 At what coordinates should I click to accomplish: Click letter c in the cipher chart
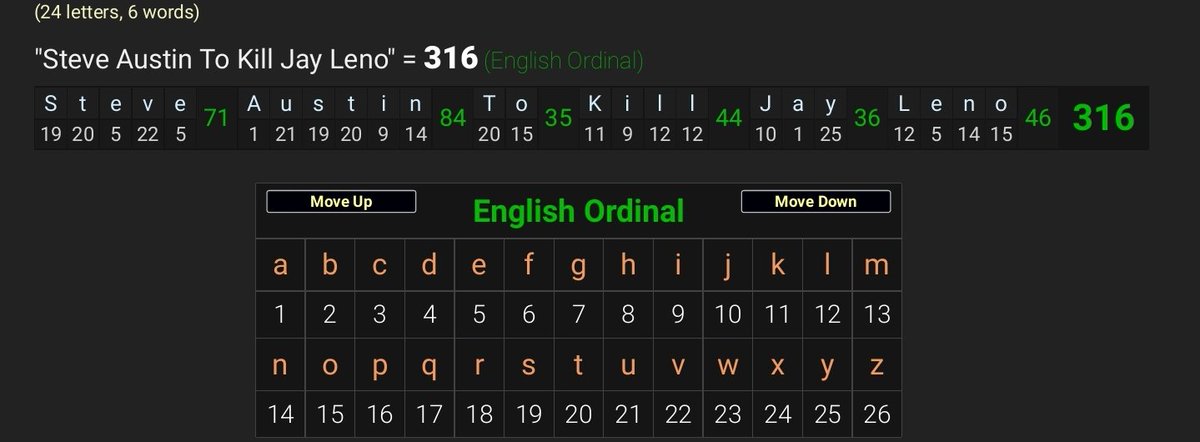tap(380, 265)
